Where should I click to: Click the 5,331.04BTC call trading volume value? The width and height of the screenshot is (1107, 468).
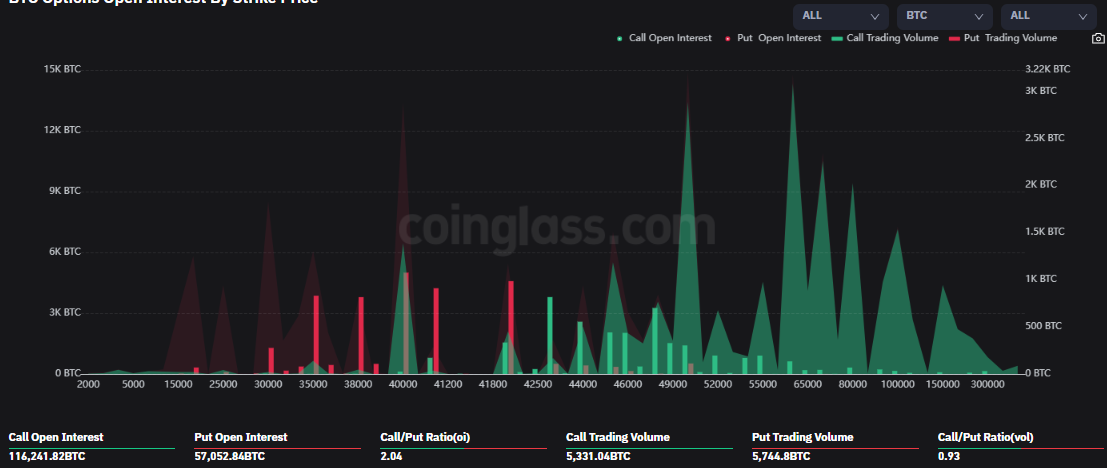598,457
